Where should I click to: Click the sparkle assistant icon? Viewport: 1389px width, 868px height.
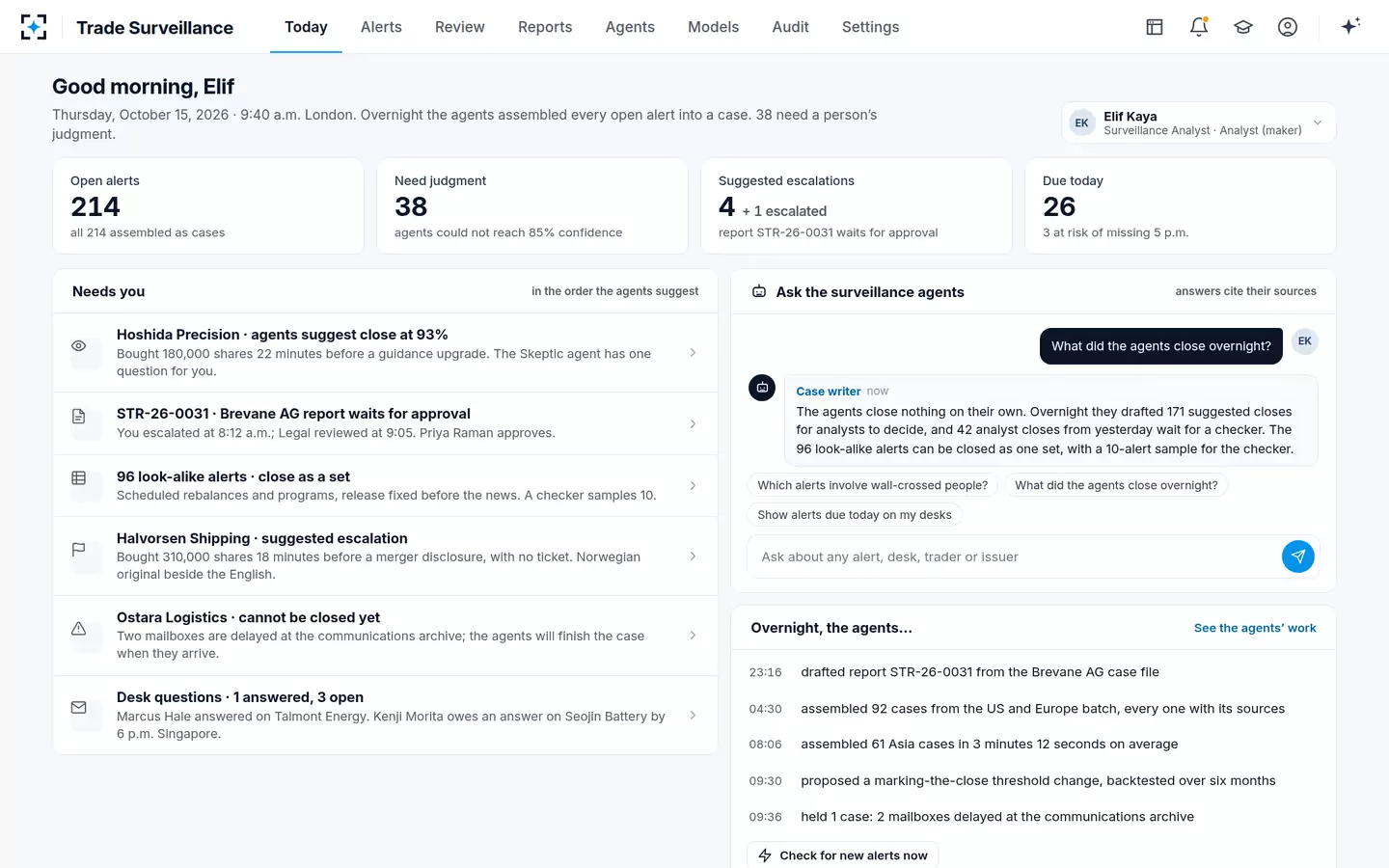click(x=1350, y=26)
